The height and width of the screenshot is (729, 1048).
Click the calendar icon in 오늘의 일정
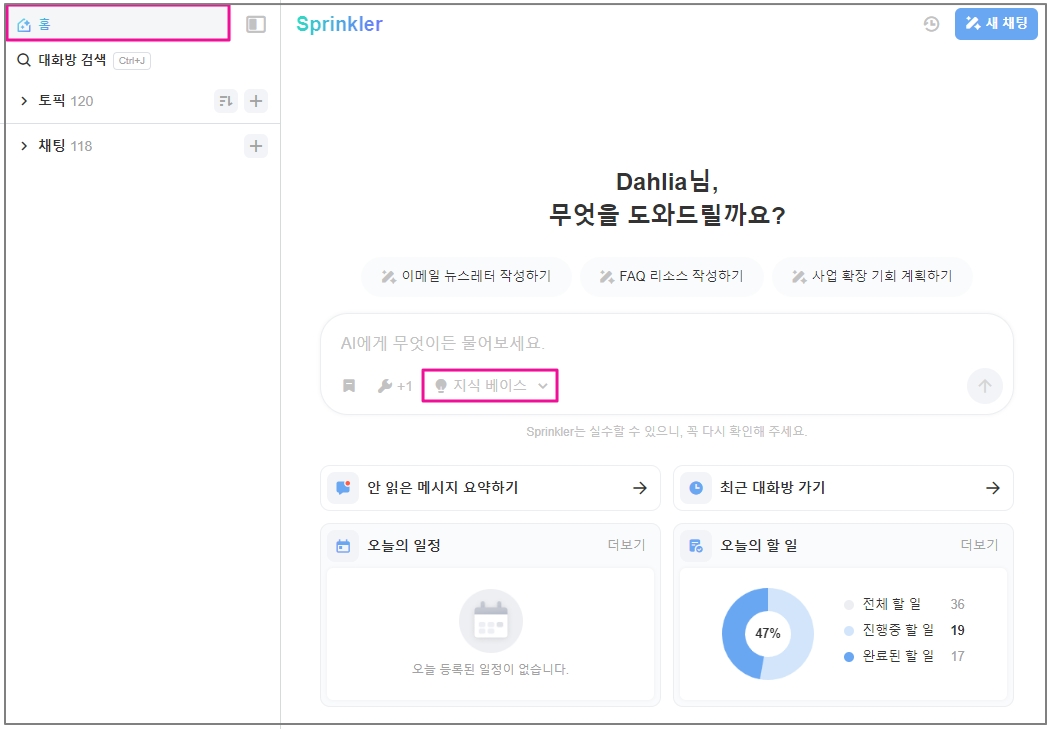pyautogui.click(x=343, y=546)
